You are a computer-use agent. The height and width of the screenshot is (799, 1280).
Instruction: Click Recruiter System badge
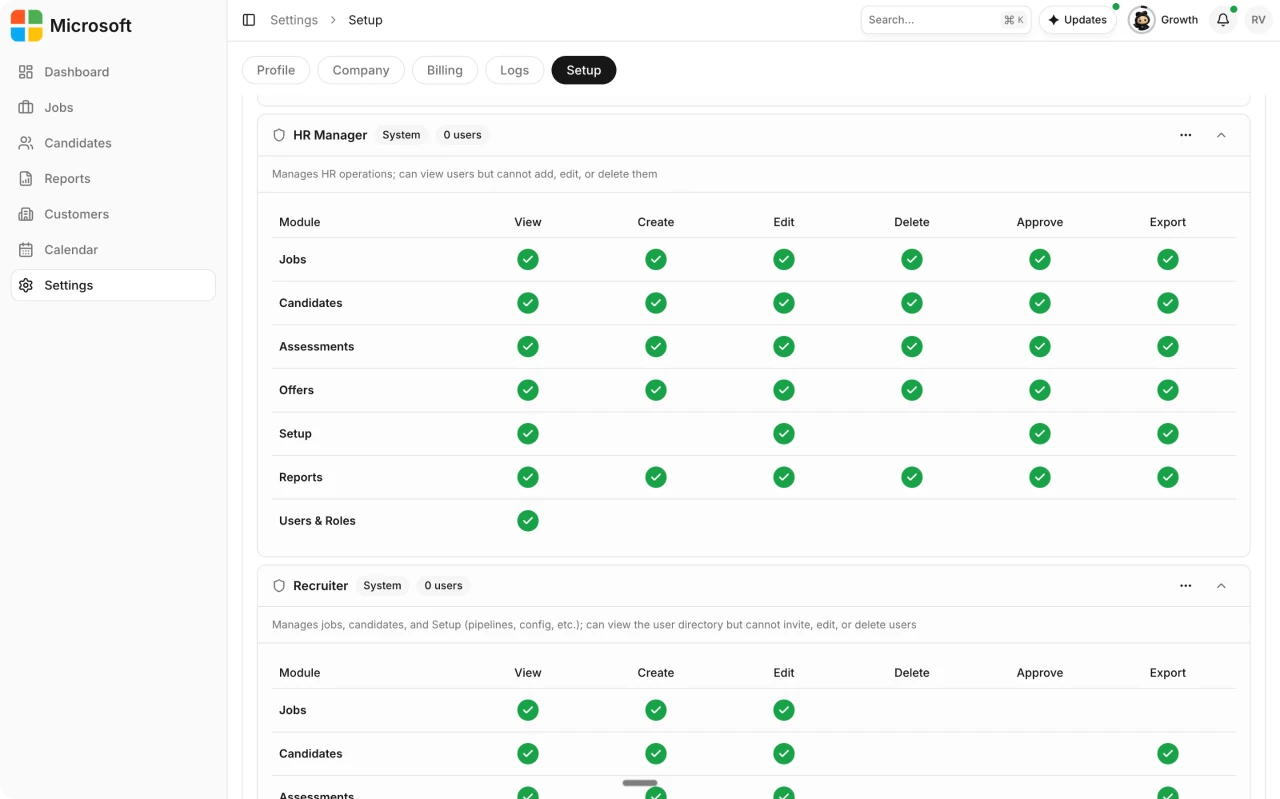point(382,586)
